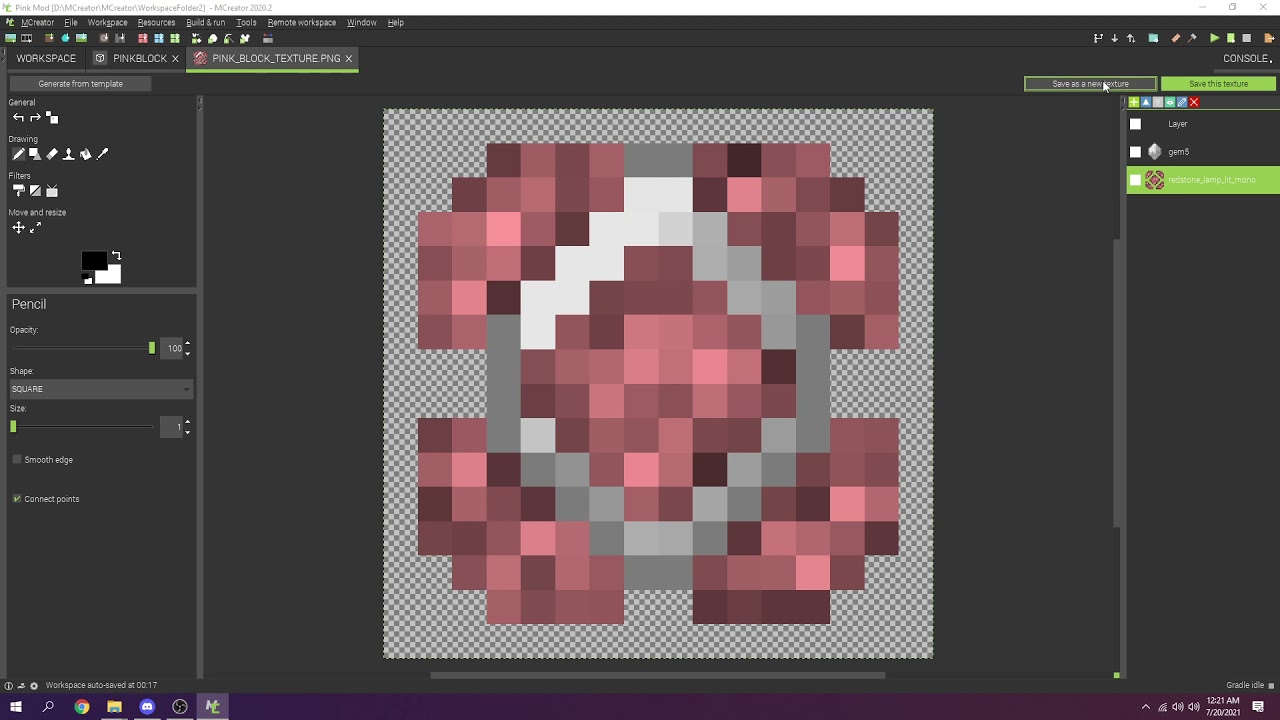Toggle white box of gem5 layer
The image size is (1280, 720).
1135,152
